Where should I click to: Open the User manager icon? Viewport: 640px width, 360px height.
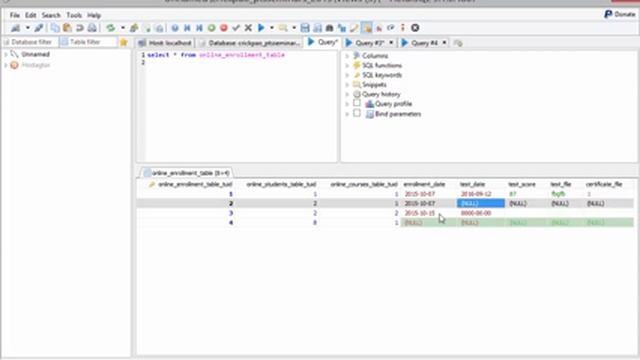point(134,28)
